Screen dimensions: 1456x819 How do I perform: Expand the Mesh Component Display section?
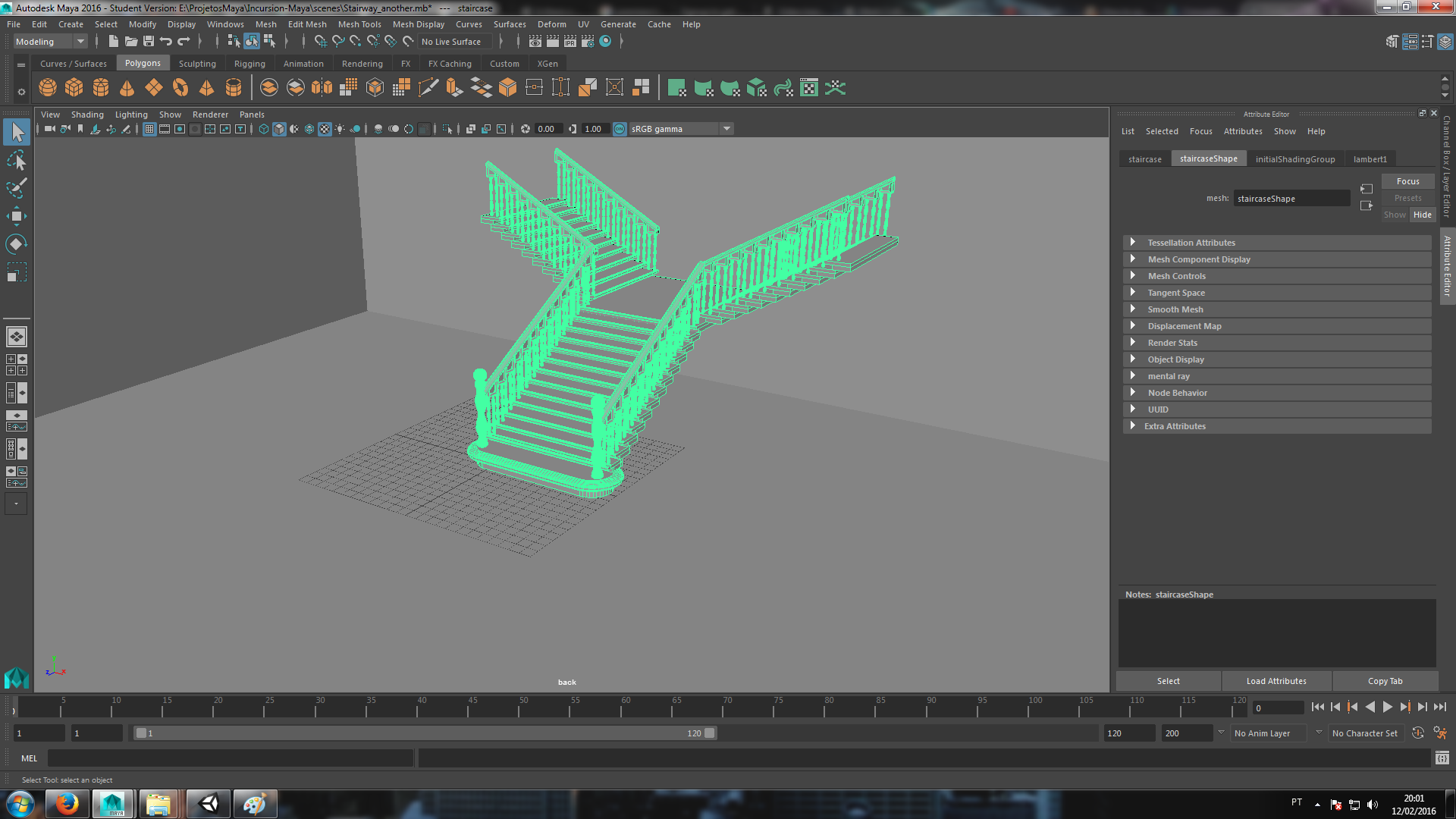point(1277,259)
